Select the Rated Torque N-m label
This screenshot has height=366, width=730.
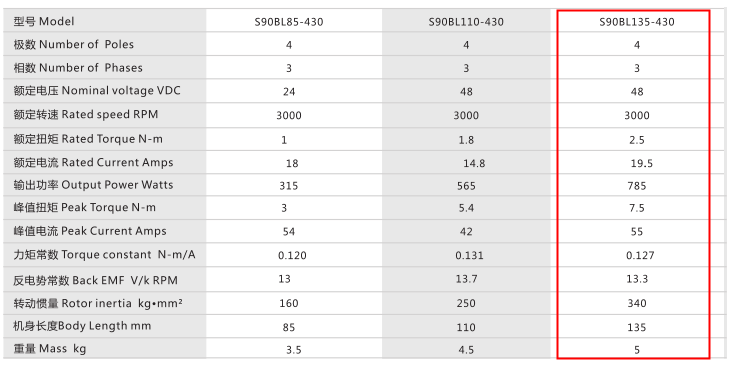point(88,139)
